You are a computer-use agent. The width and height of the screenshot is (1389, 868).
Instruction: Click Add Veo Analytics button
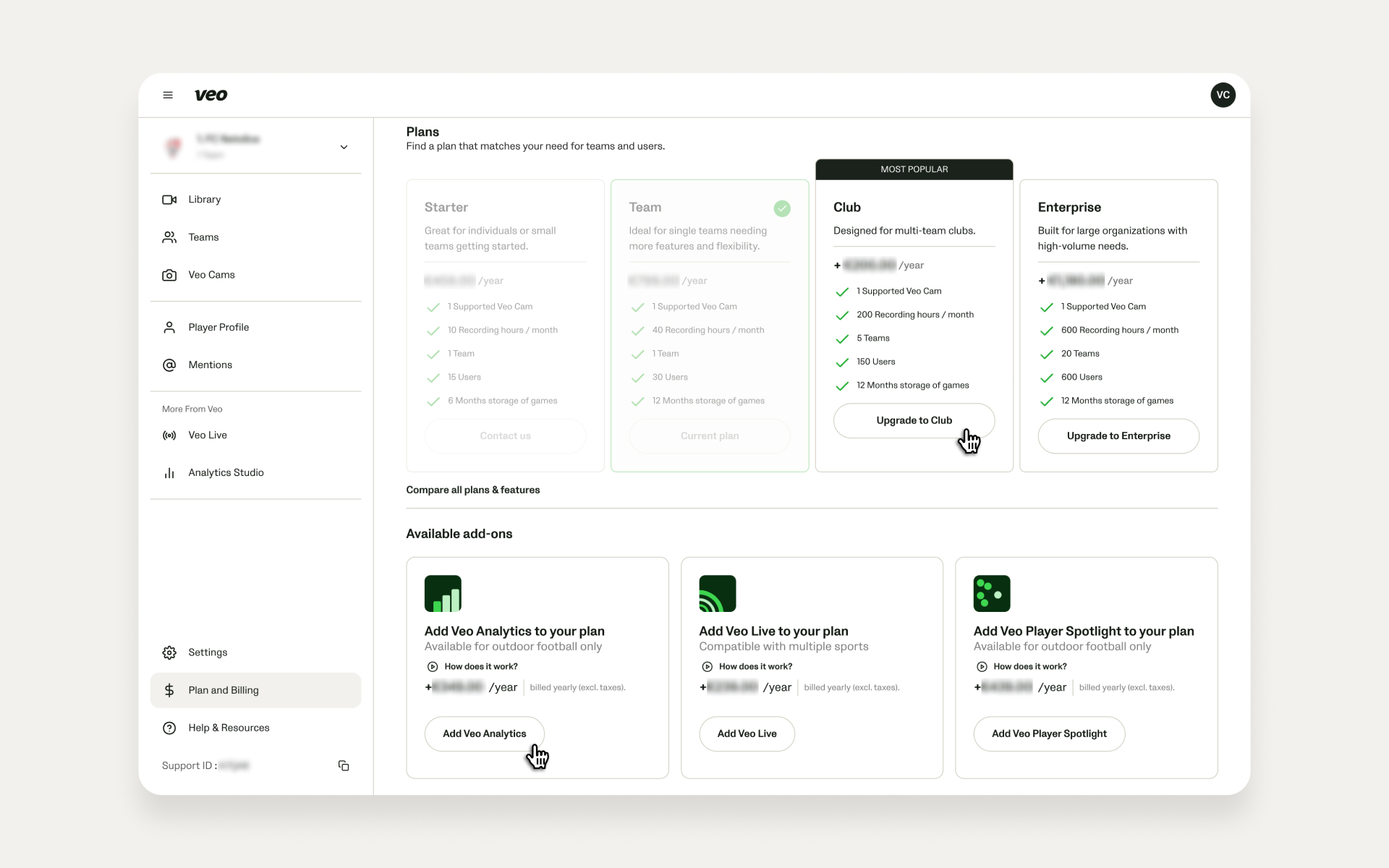484,733
